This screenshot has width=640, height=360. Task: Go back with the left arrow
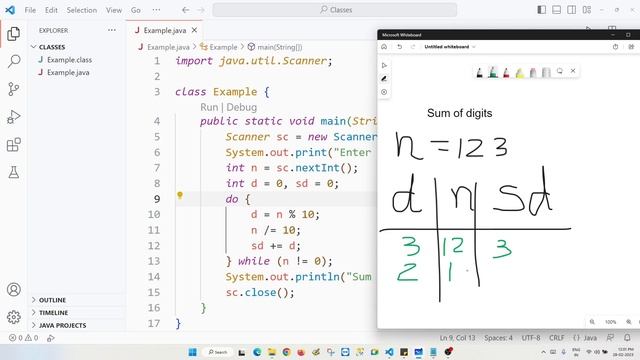185,10
